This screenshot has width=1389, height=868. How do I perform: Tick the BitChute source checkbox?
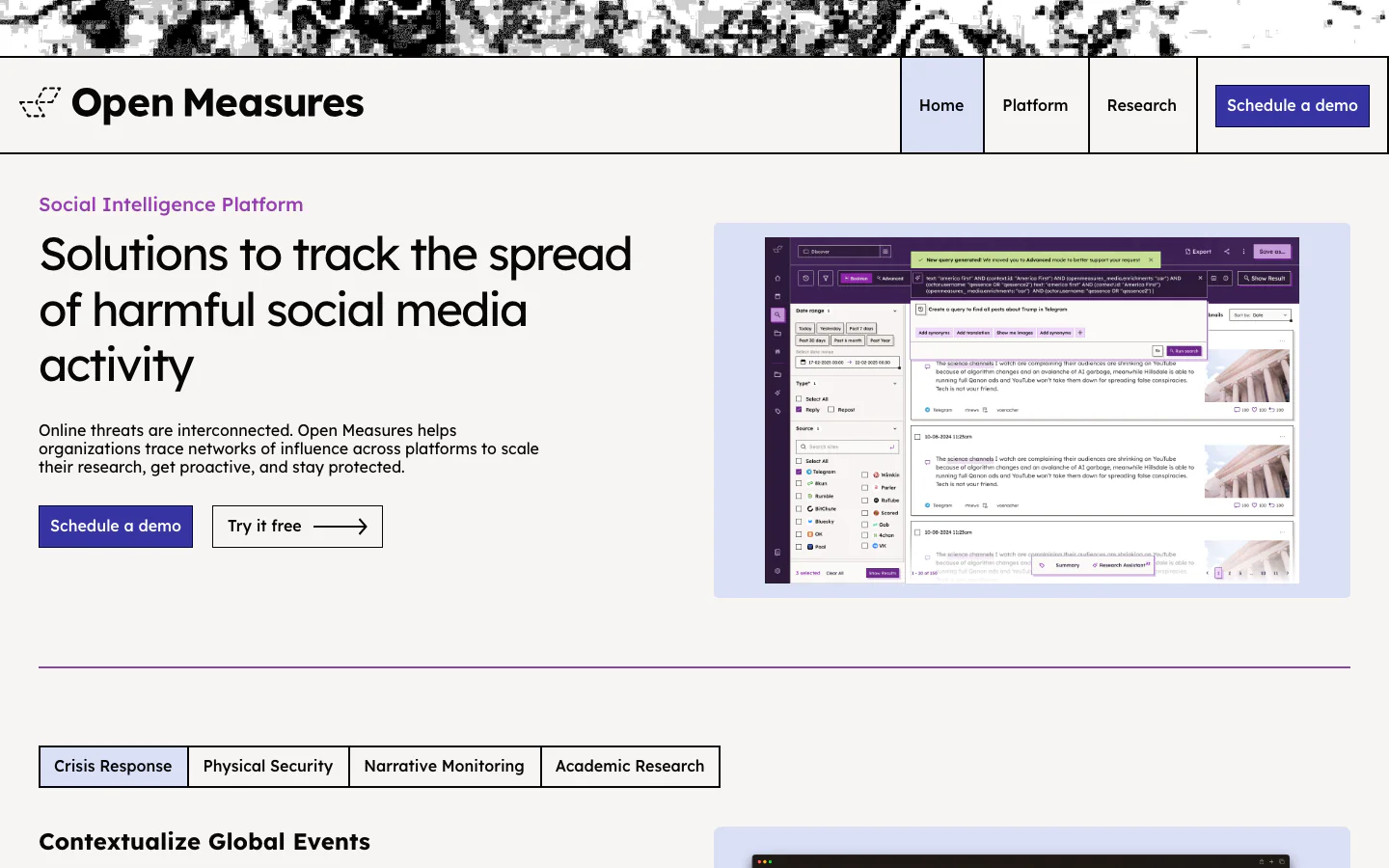coord(800,509)
